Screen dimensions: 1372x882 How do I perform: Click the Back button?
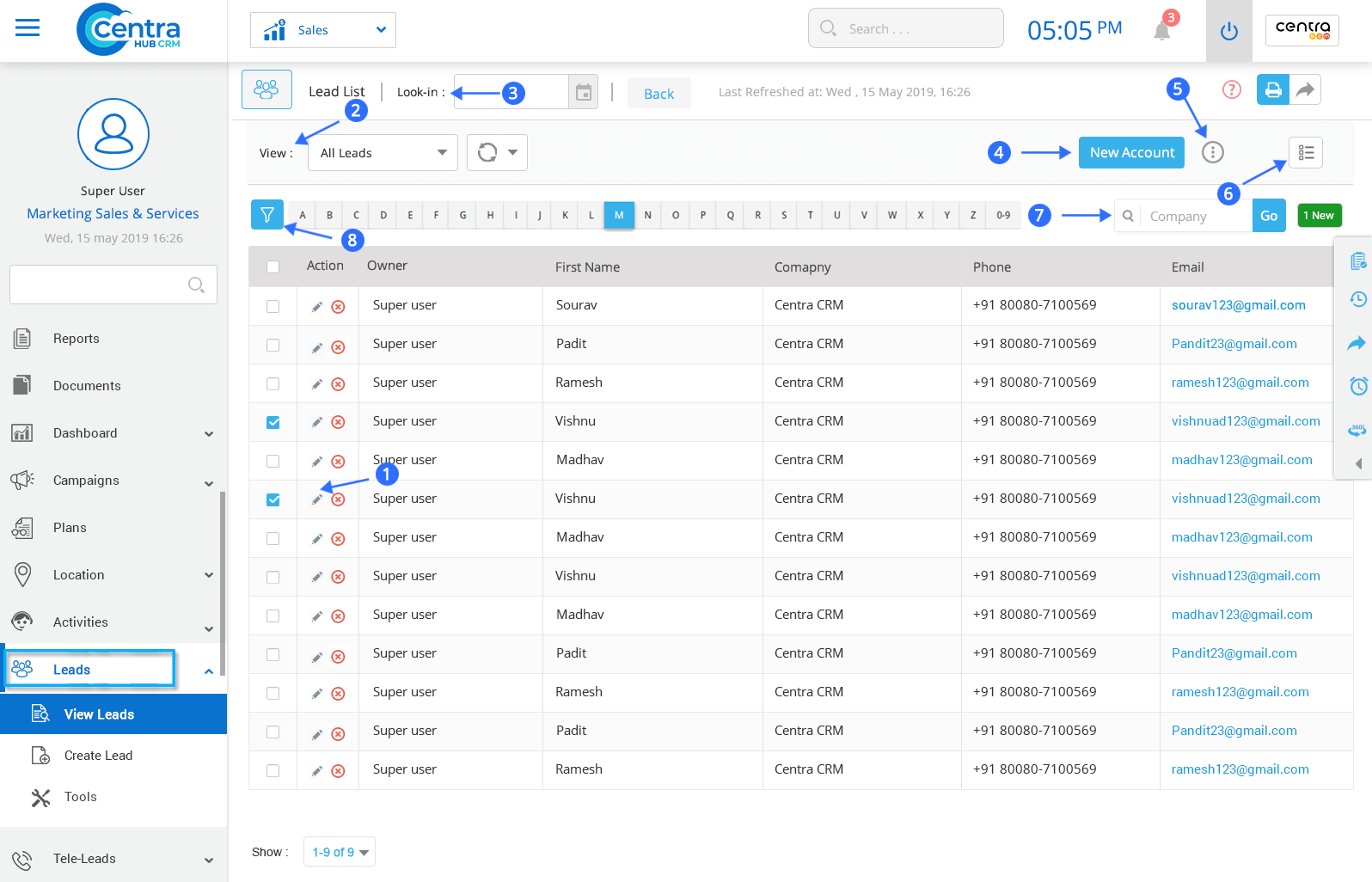coord(658,94)
